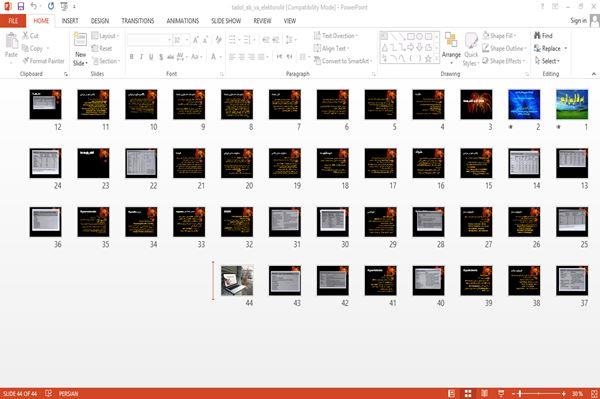
Task: Toggle Underline formatting
Action: [x=151, y=57]
